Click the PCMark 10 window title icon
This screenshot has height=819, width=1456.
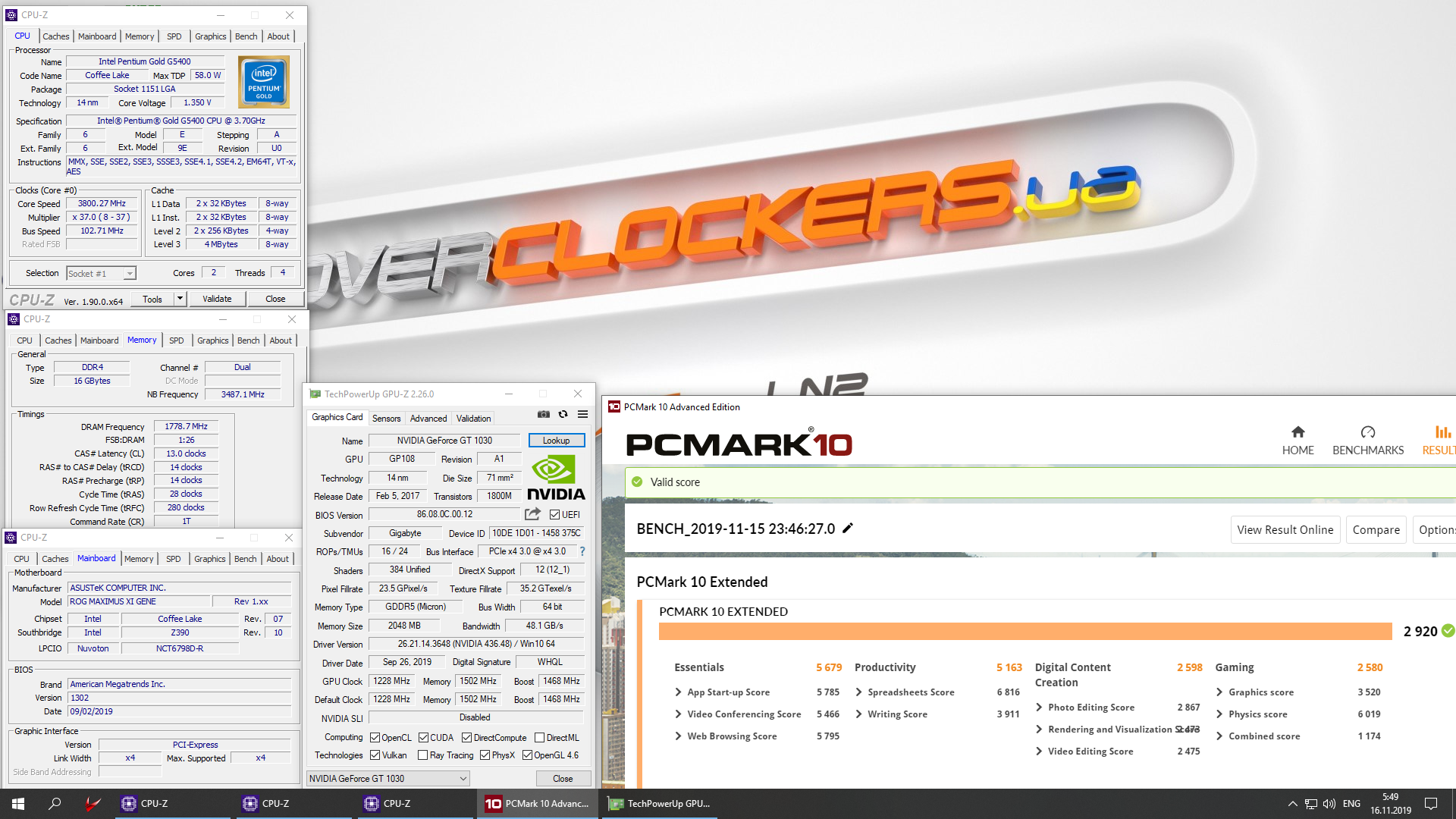614,407
